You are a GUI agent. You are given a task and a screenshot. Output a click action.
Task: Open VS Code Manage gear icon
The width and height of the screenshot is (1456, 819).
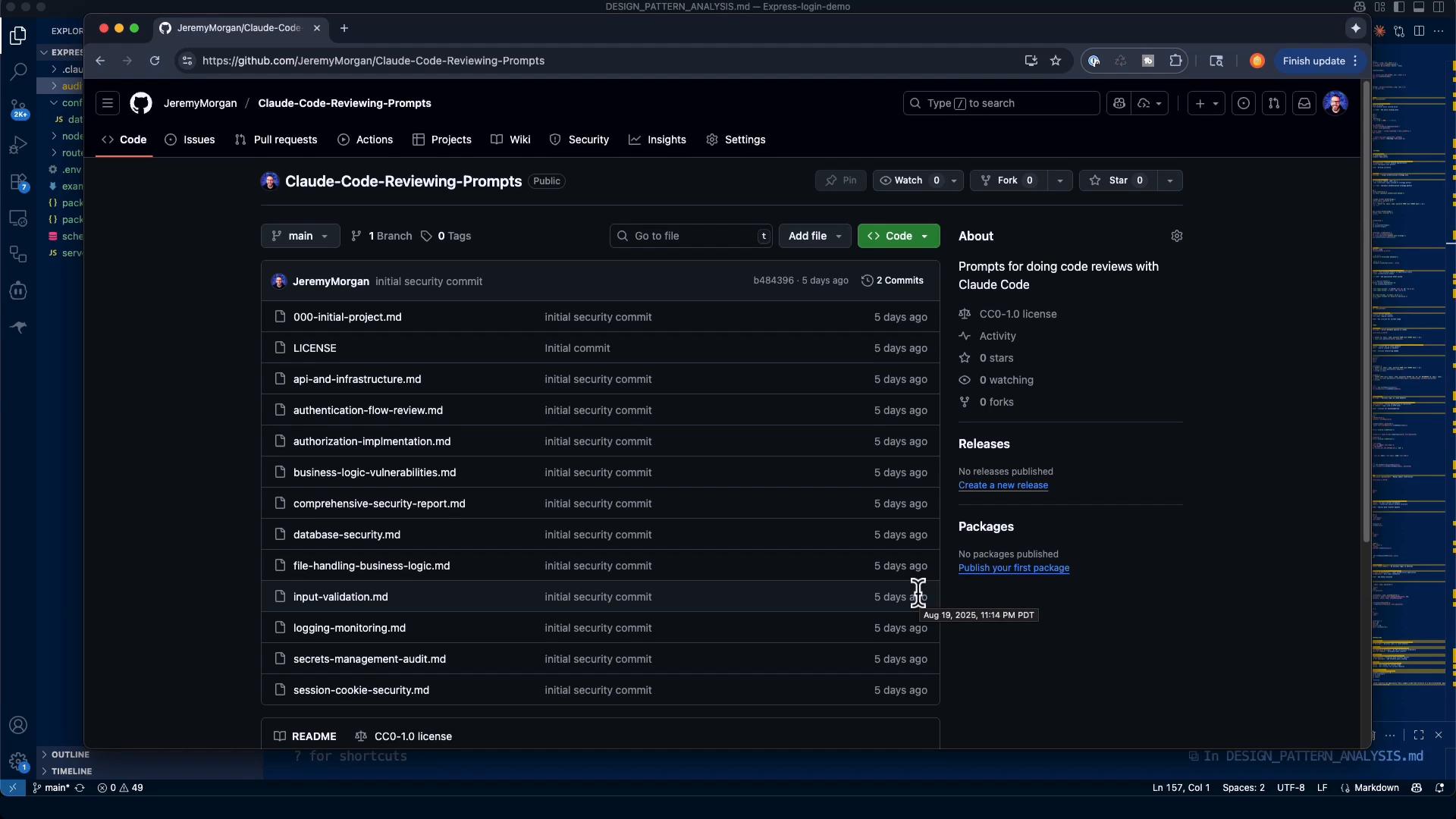(x=18, y=761)
